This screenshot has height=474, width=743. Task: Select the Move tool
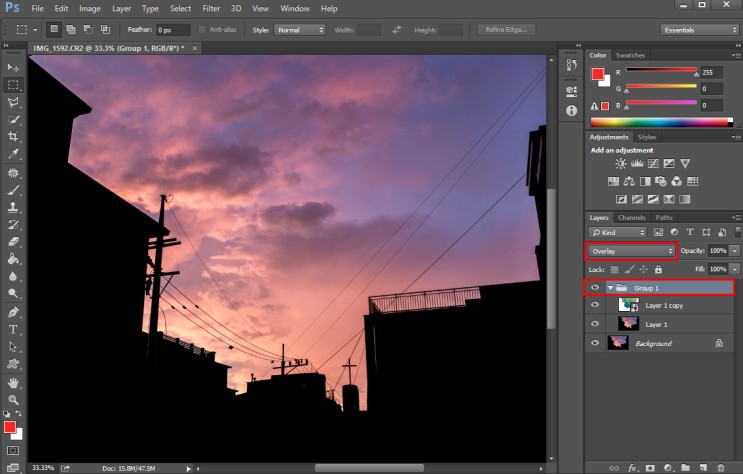click(x=14, y=68)
